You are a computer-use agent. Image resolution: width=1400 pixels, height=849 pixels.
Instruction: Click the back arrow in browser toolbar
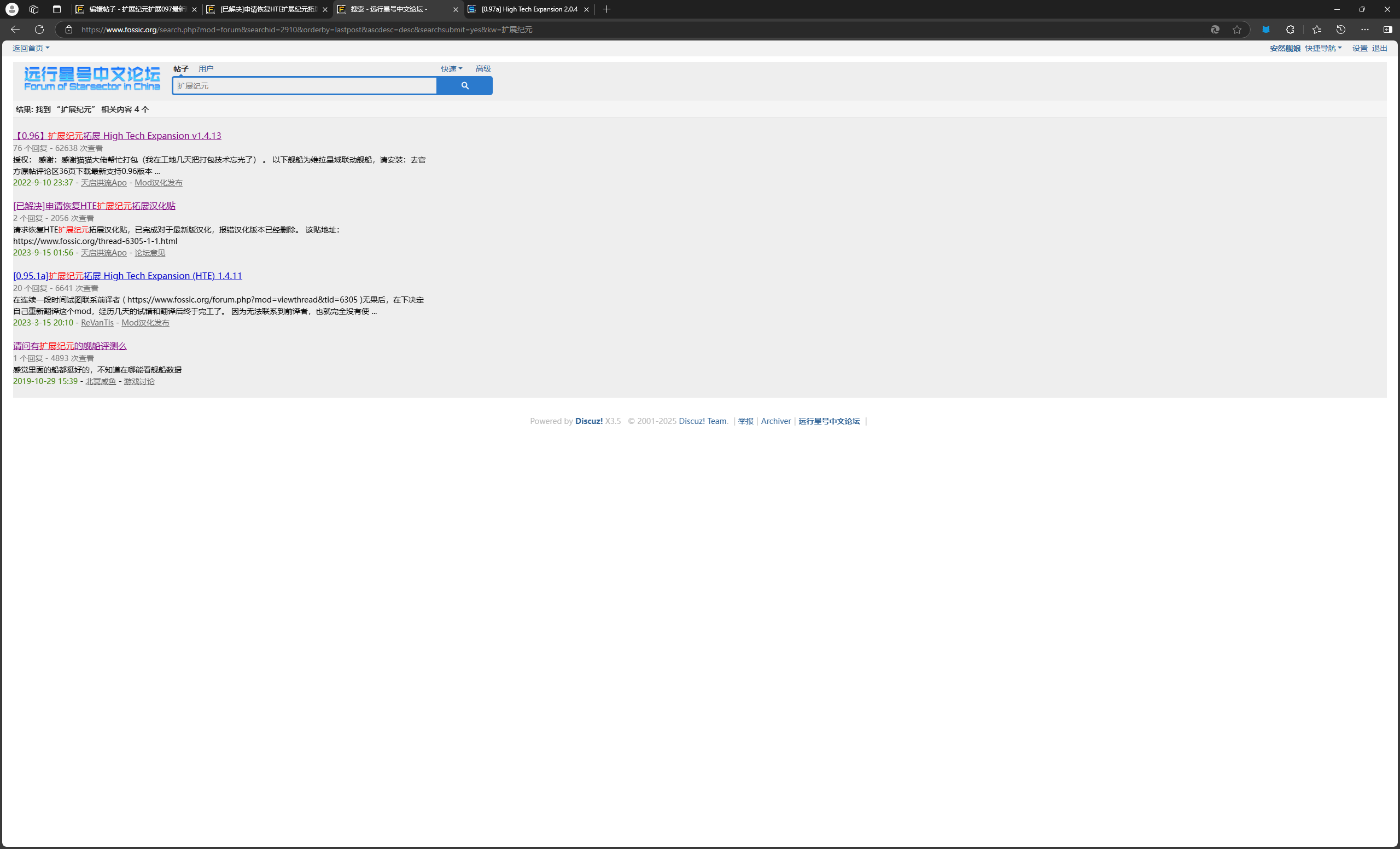[15, 30]
